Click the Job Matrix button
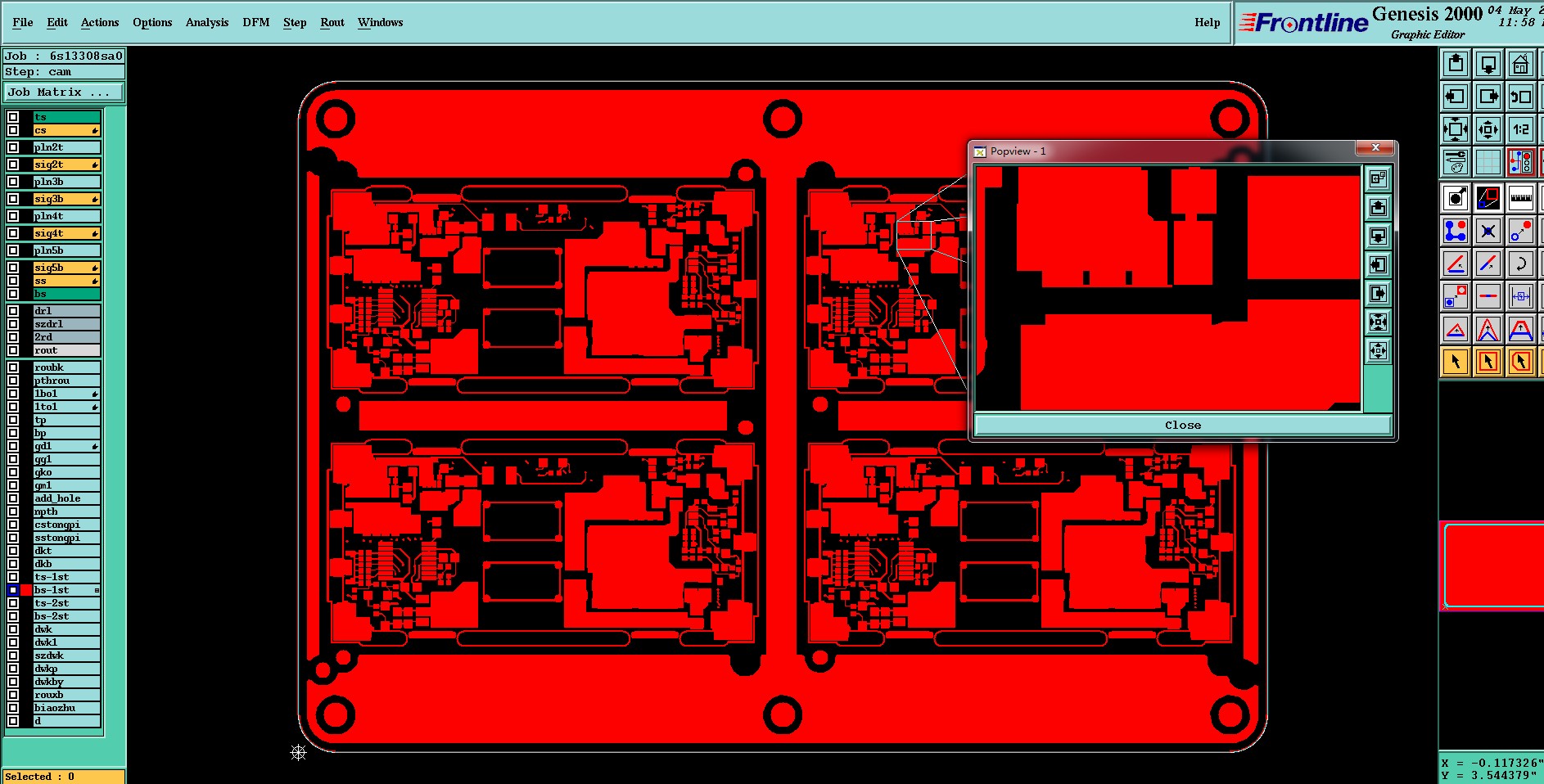The width and height of the screenshot is (1544, 784). pos(64,92)
